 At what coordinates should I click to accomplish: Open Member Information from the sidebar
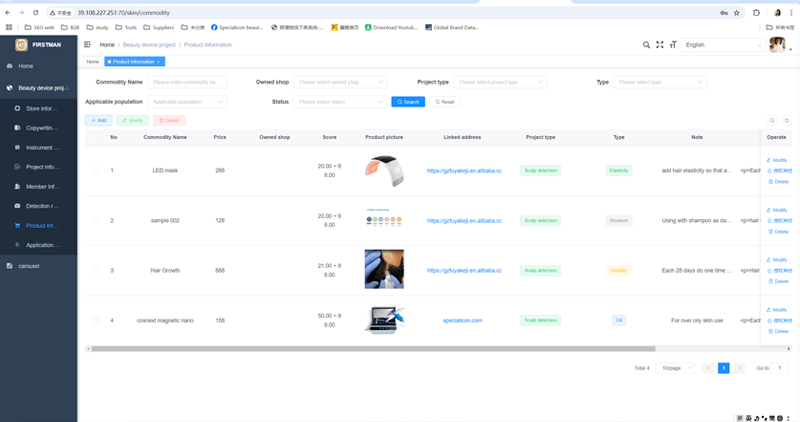point(42,186)
